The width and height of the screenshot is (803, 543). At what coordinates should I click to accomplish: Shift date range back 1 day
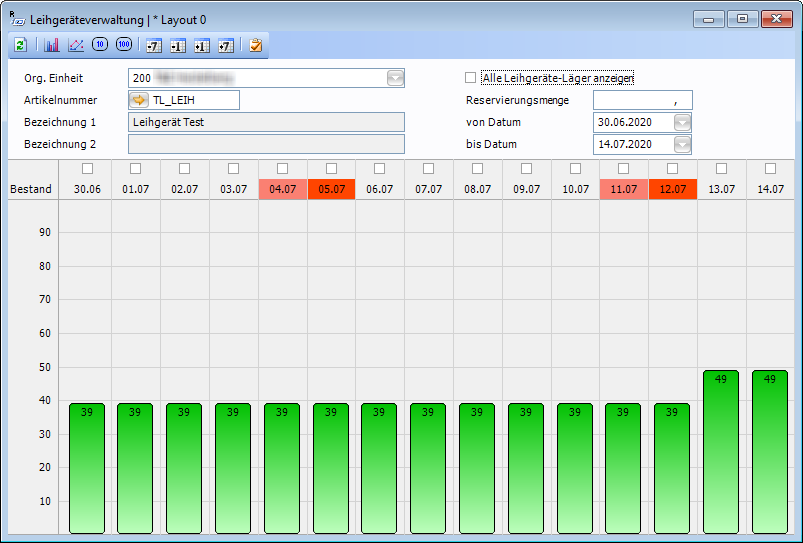click(x=177, y=45)
